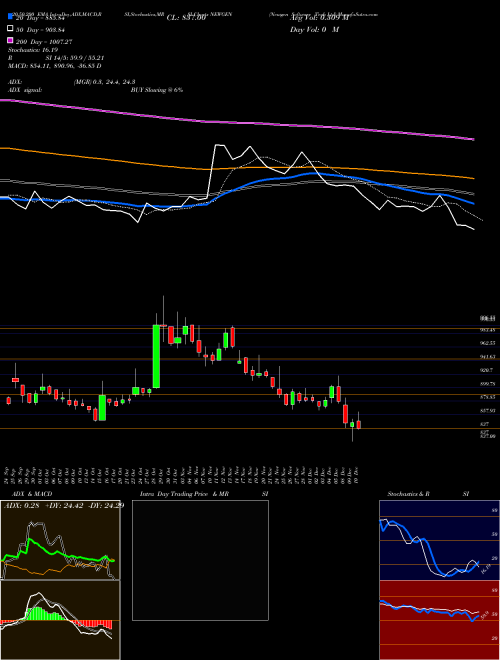Viewport: 500px width, 660px height.
Task: Click the 'Intra Day Trading Price & MR' title
Action: pos(184,494)
